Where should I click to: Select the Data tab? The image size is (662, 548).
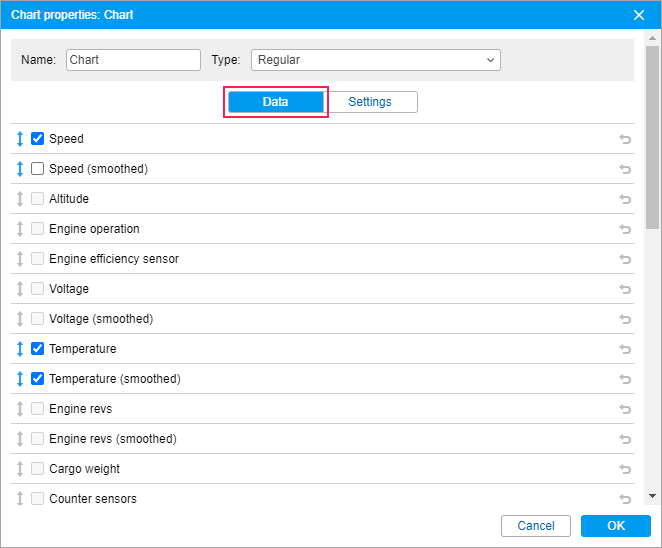(x=276, y=102)
